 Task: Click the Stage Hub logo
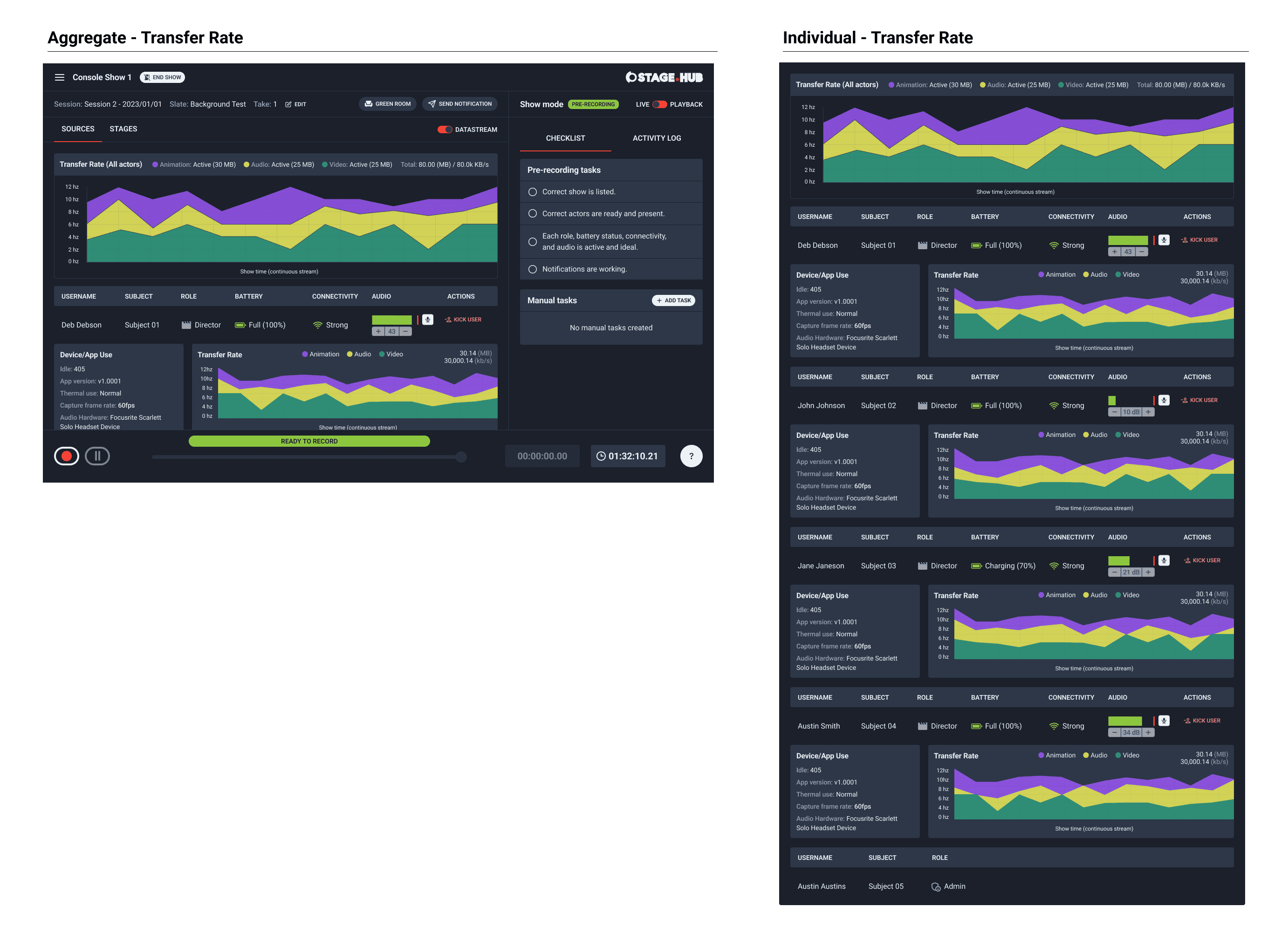click(664, 77)
